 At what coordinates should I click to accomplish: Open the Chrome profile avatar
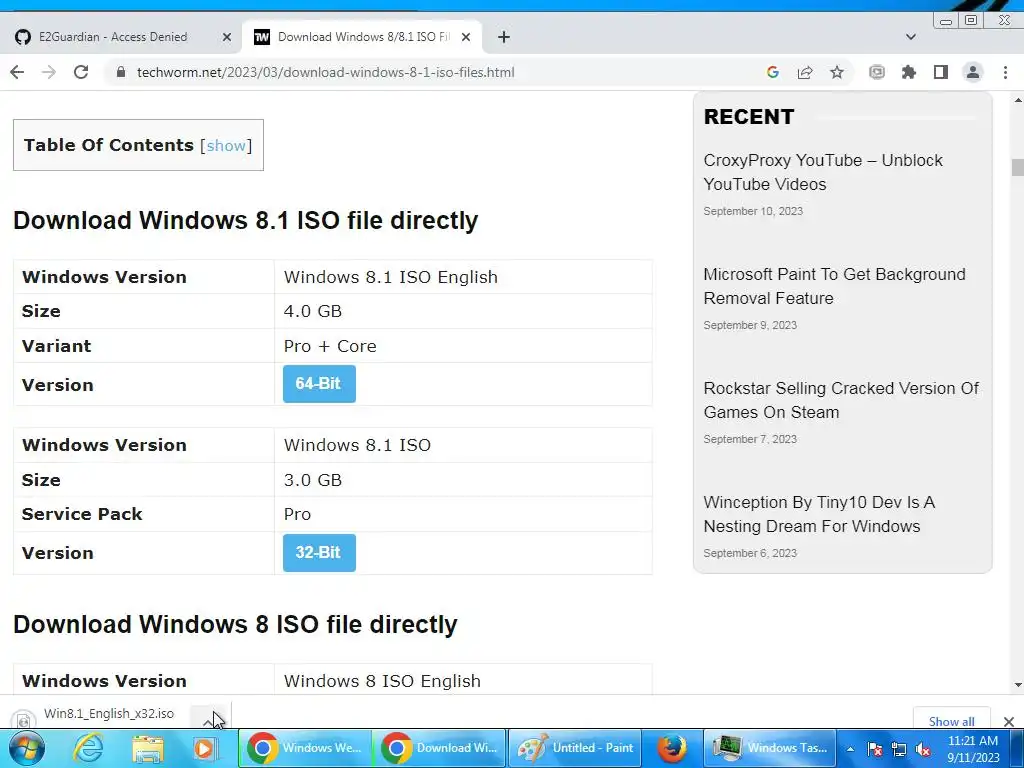click(972, 72)
